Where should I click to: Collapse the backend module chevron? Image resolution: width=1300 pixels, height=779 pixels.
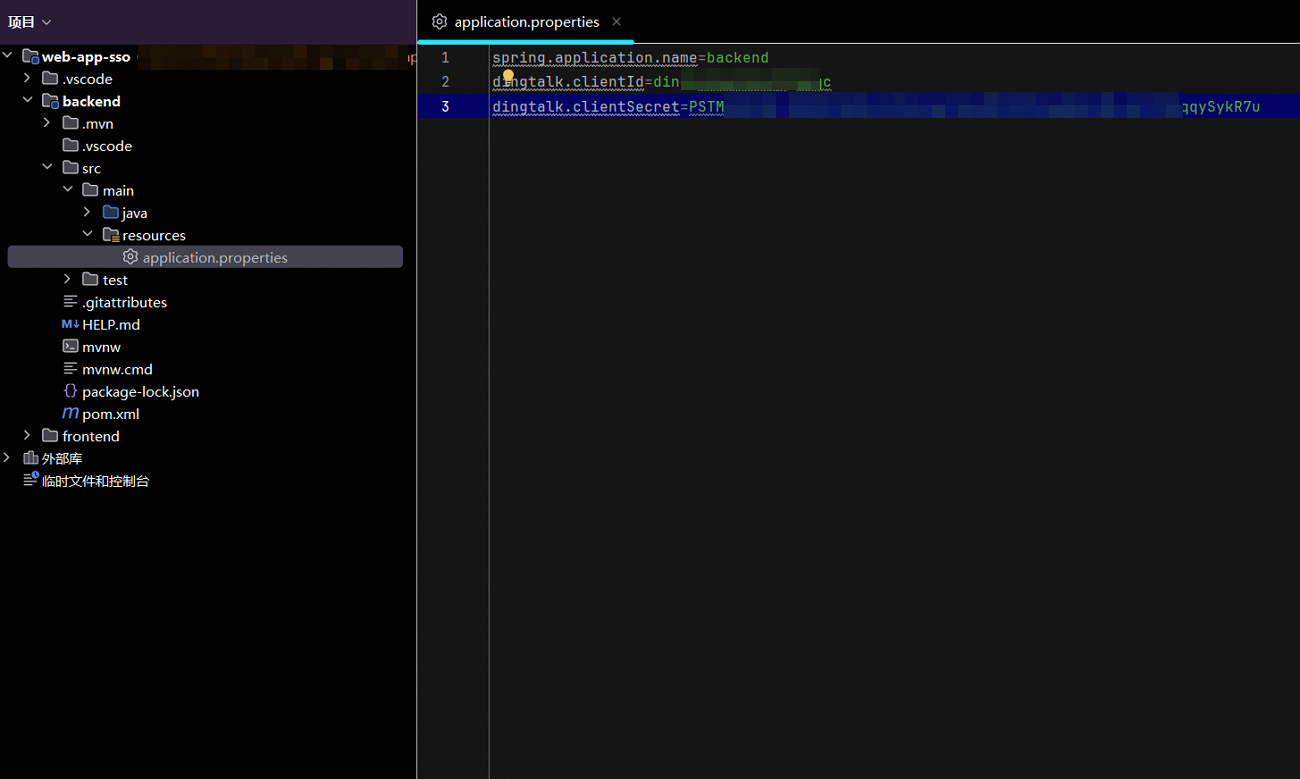(x=27, y=101)
